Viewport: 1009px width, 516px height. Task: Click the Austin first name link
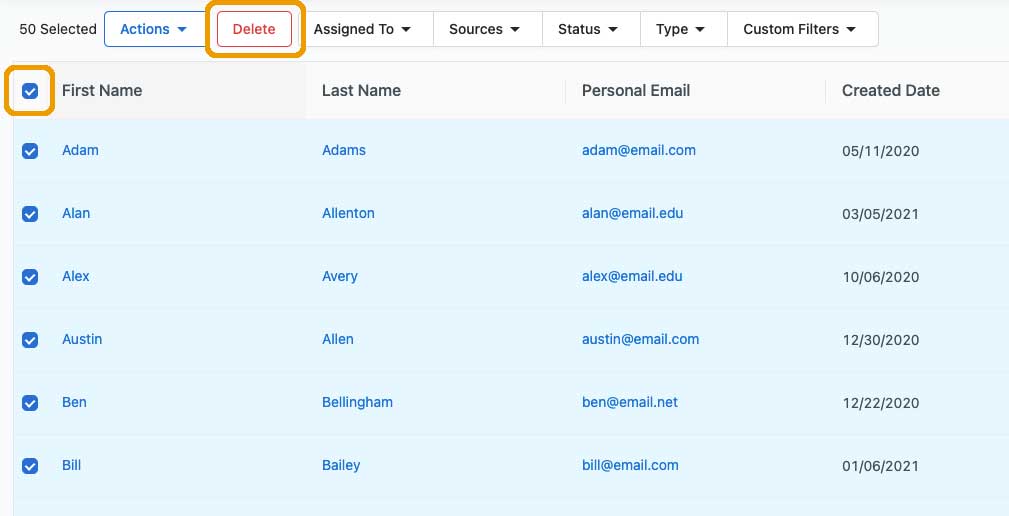(x=82, y=340)
